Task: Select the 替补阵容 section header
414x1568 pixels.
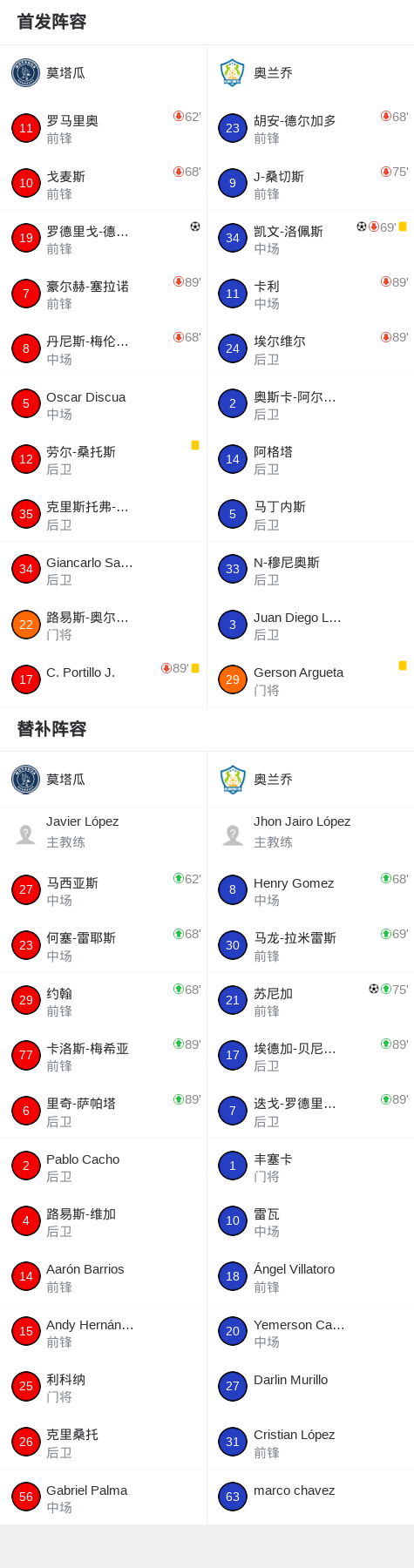Action: click(51, 729)
